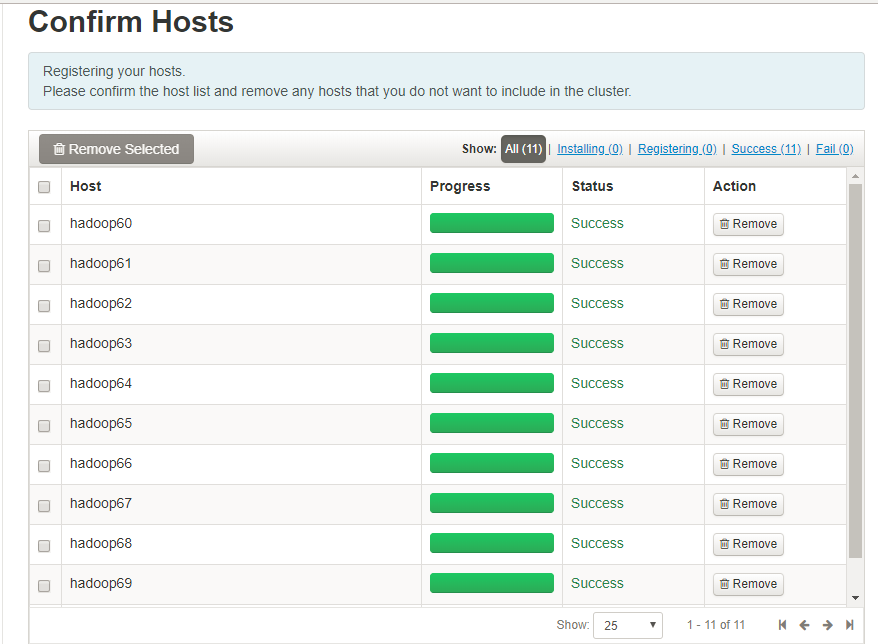878x644 pixels.
Task: Remove host hadoop69 via trash button
Action: [x=748, y=584]
